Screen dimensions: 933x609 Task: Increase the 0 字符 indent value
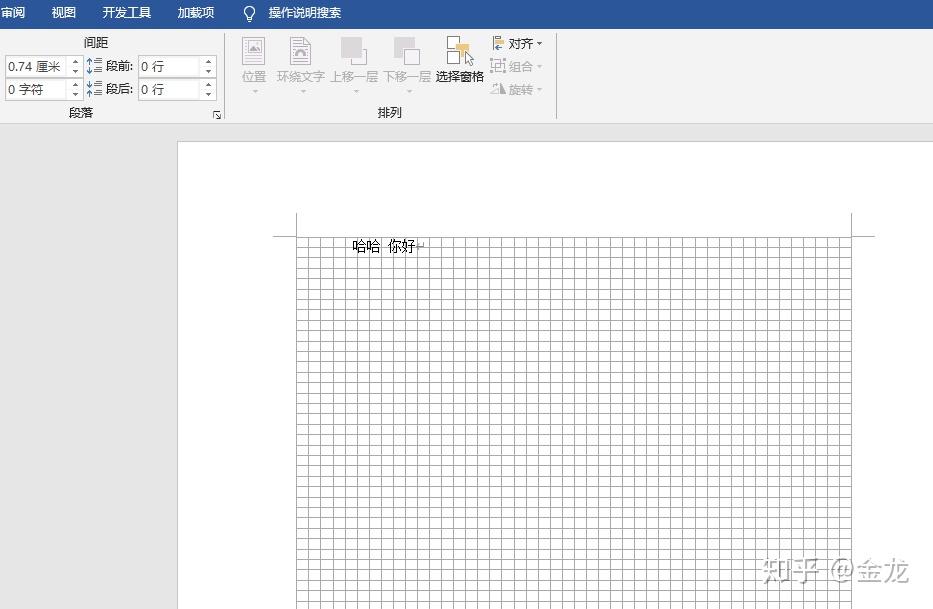click(x=75, y=85)
